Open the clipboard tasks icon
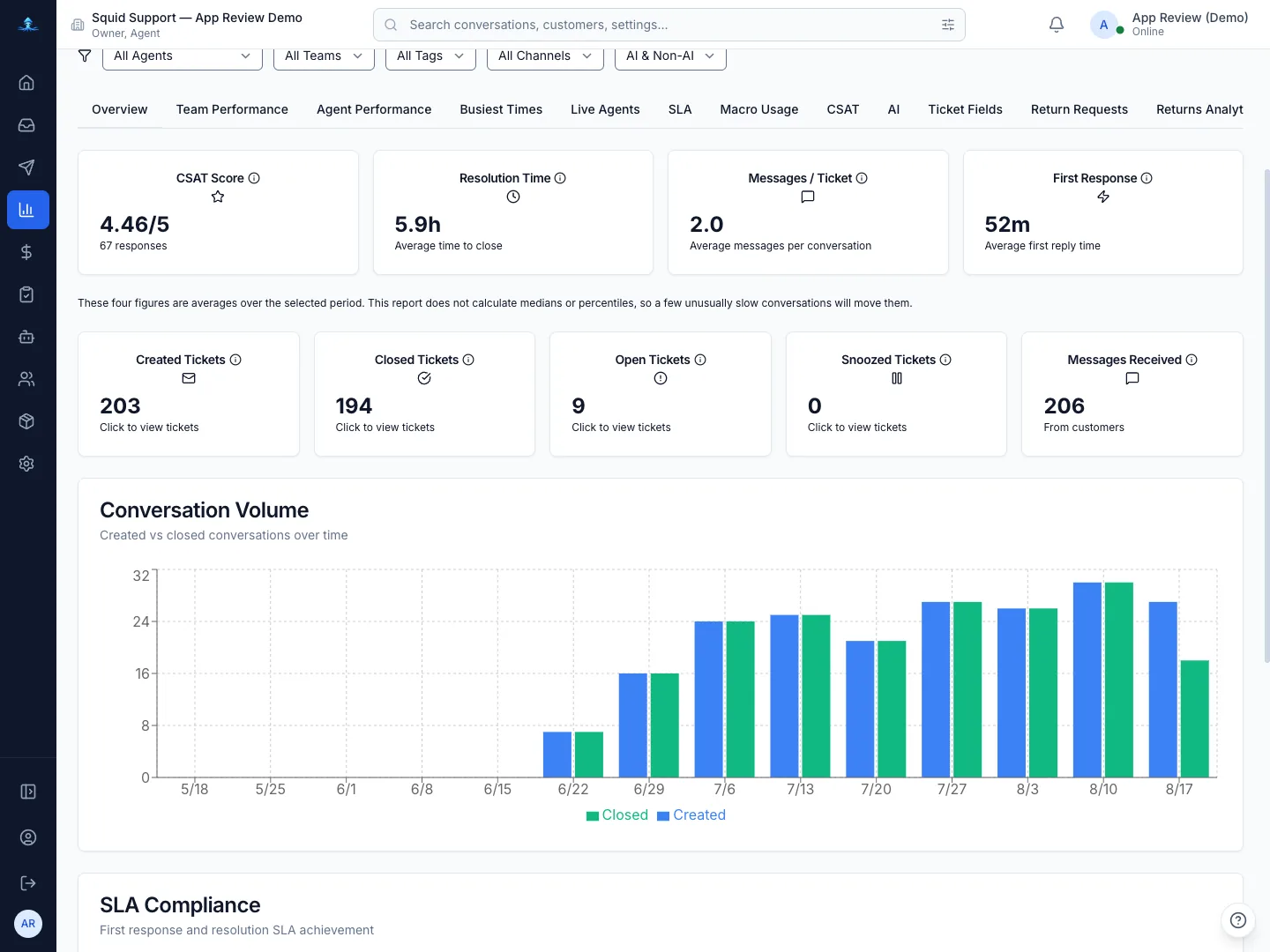Image resolution: width=1270 pixels, height=952 pixels. point(26,294)
